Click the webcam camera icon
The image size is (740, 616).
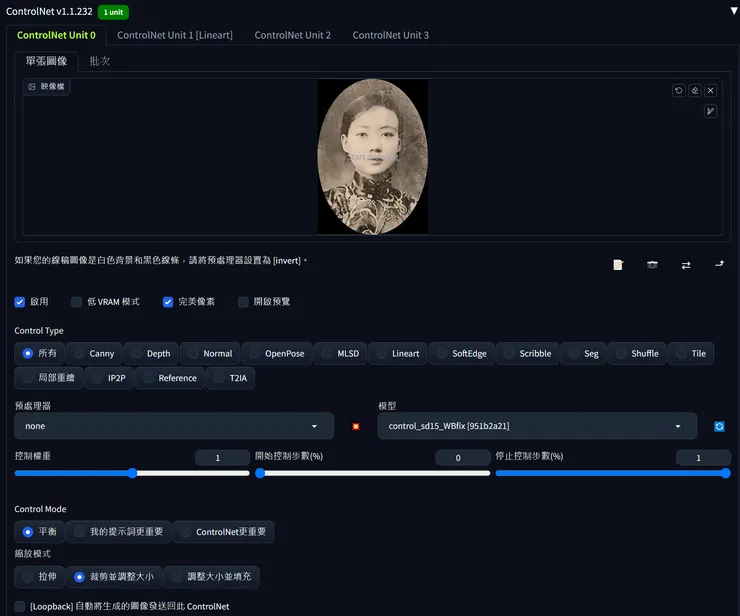(x=652, y=265)
